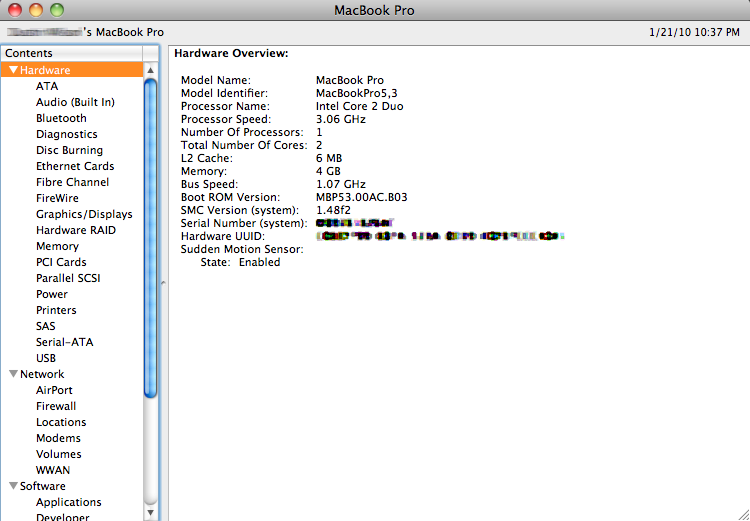
Task: Select Printers in sidebar
Action: coord(56,310)
